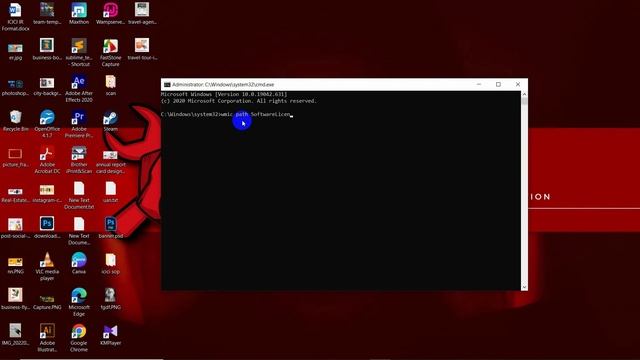
Task: Launch Google Chrome from the desktop
Action: click(x=79, y=331)
